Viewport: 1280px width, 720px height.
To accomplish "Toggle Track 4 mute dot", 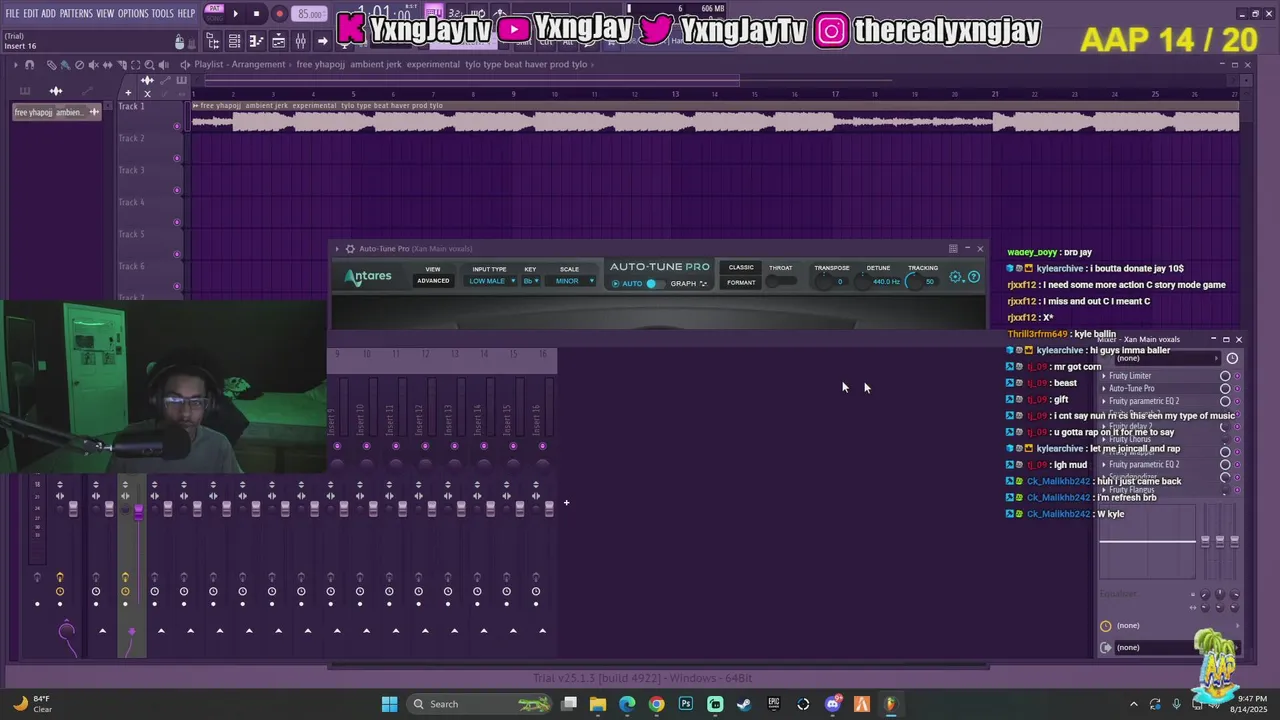I will point(178,222).
